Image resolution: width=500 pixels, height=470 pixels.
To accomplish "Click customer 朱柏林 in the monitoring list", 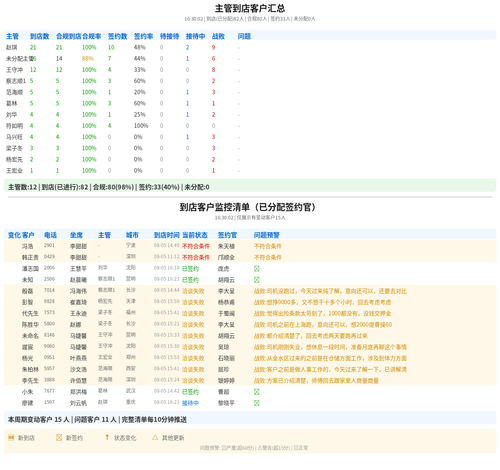I will pos(30,370).
